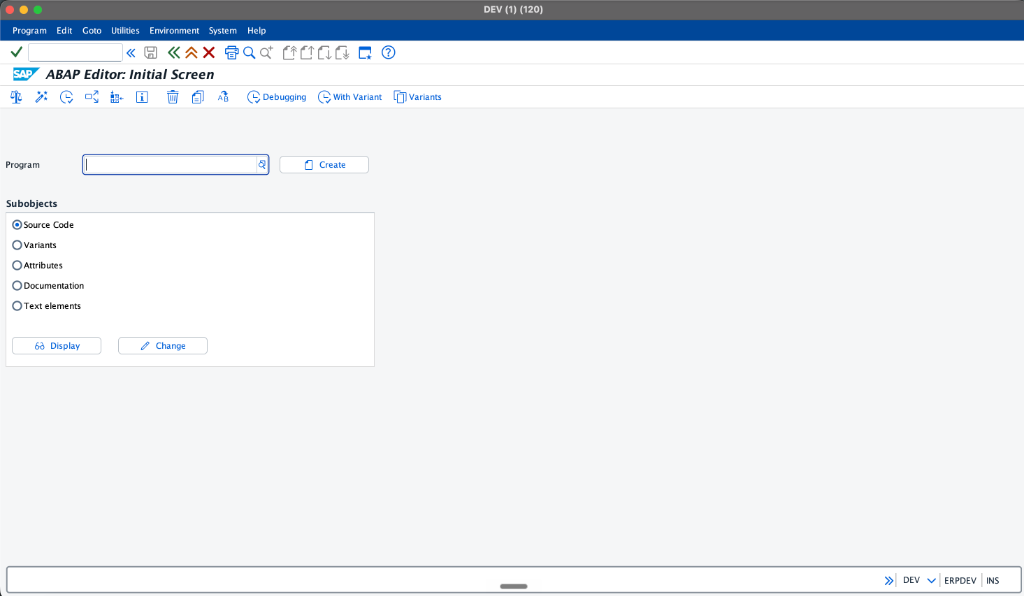Click the Display button

(57, 346)
